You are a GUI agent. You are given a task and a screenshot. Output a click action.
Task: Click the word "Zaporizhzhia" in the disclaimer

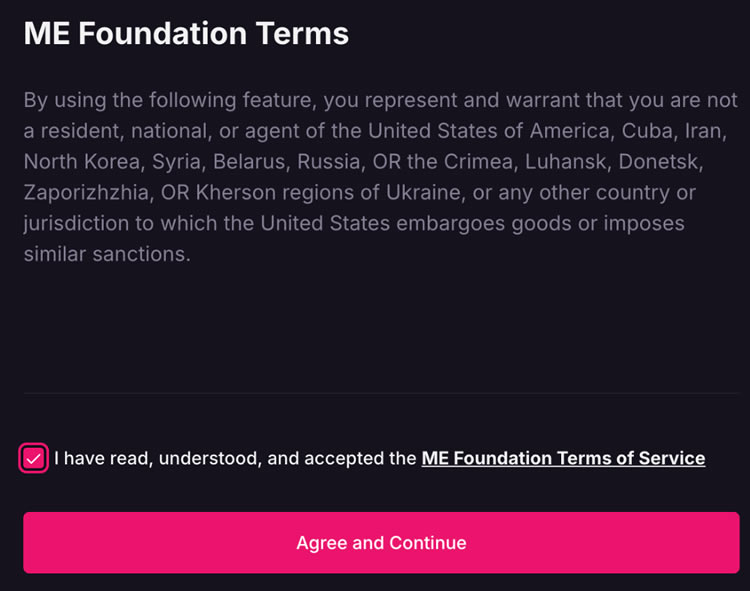click(82, 193)
